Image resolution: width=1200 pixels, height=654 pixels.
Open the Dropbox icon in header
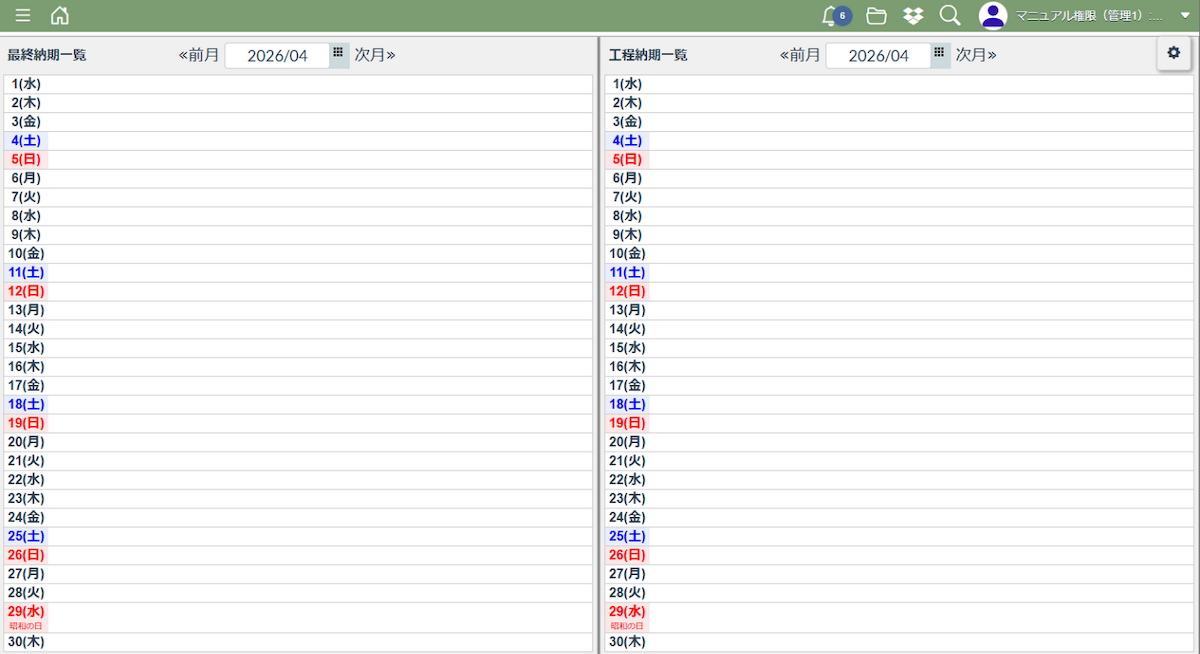point(913,15)
